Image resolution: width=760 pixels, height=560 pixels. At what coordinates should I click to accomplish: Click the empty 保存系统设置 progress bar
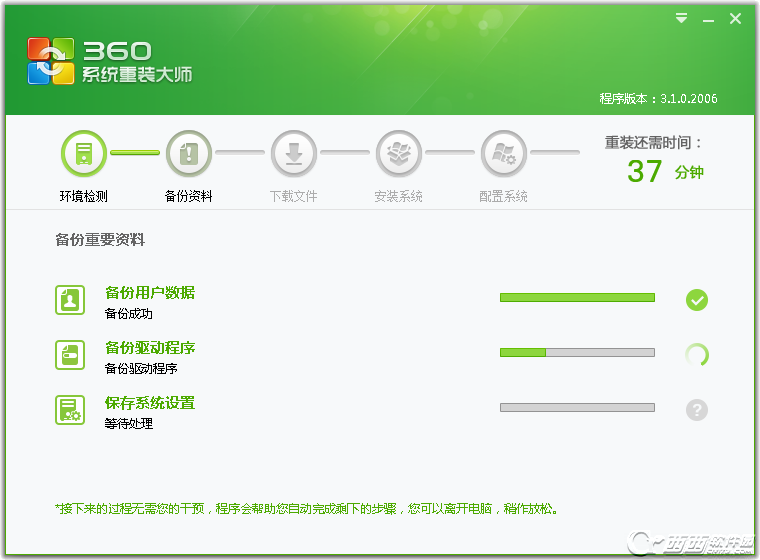[x=577, y=407]
